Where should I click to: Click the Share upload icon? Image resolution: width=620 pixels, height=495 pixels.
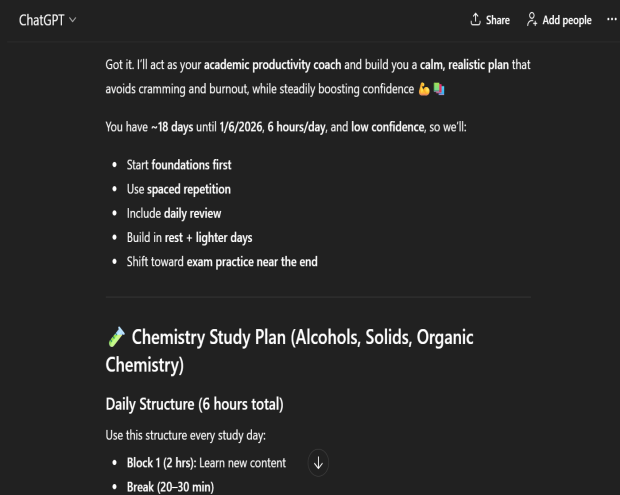coord(475,20)
